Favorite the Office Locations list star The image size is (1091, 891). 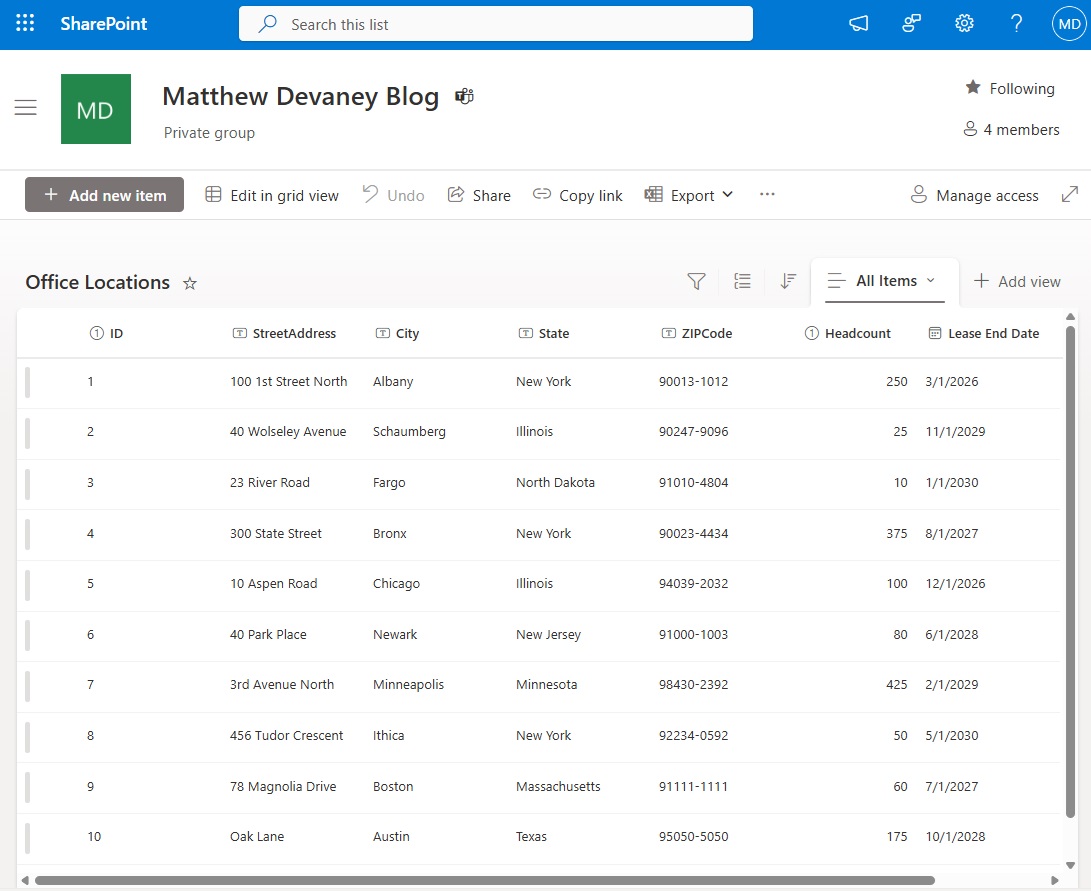coord(190,283)
